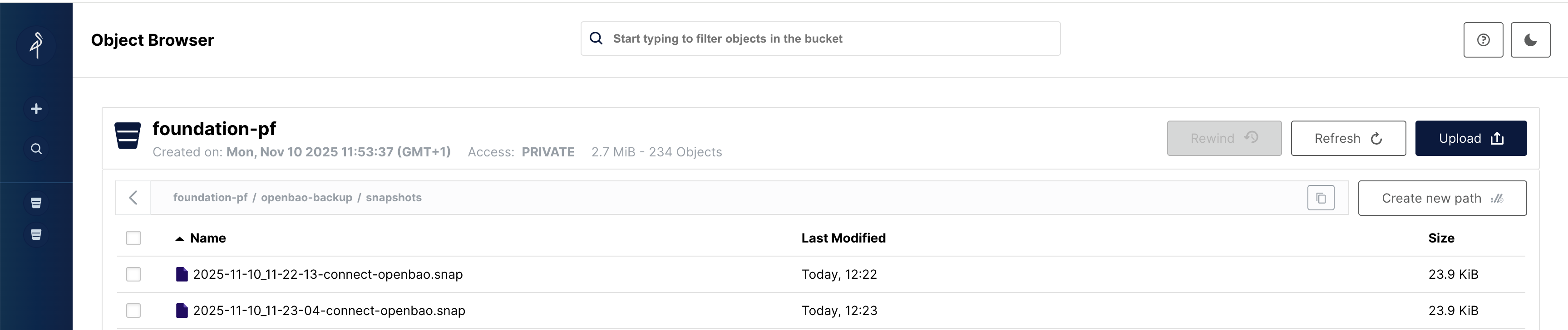Create a new bucket via plus icon
The width and height of the screenshot is (1568, 330).
click(x=36, y=108)
